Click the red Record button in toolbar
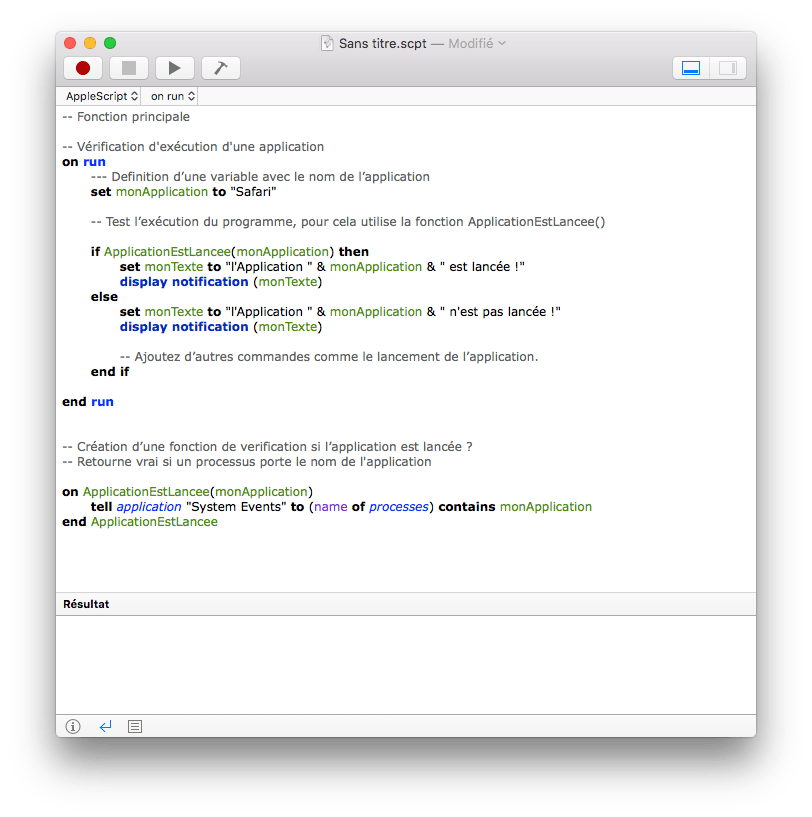This screenshot has height=817, width=812. [83, 68]
